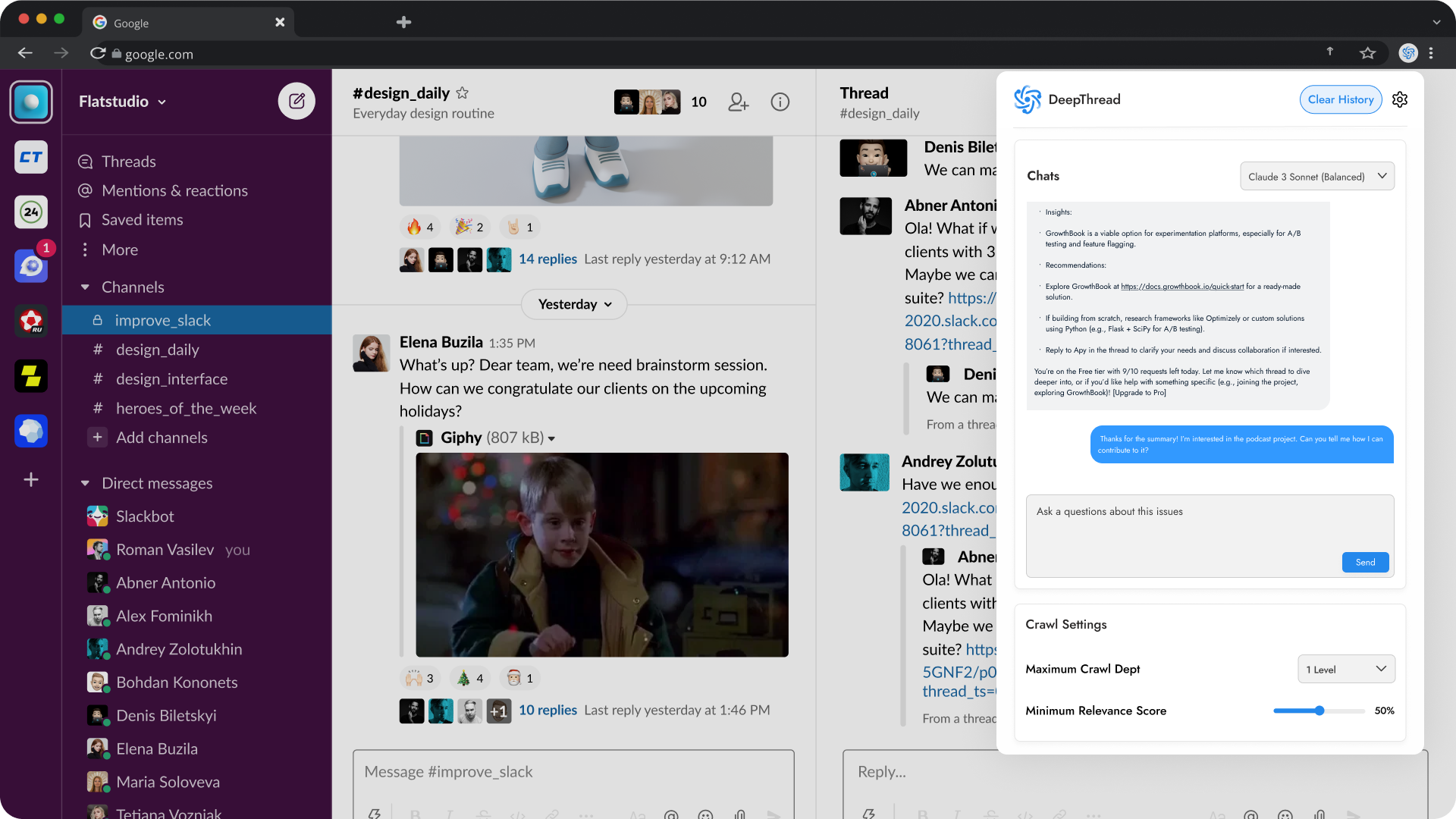Screen dimensions: 1456x819
Task: Open the Home Alone GIF image
Action: click(x=602, y=554)
